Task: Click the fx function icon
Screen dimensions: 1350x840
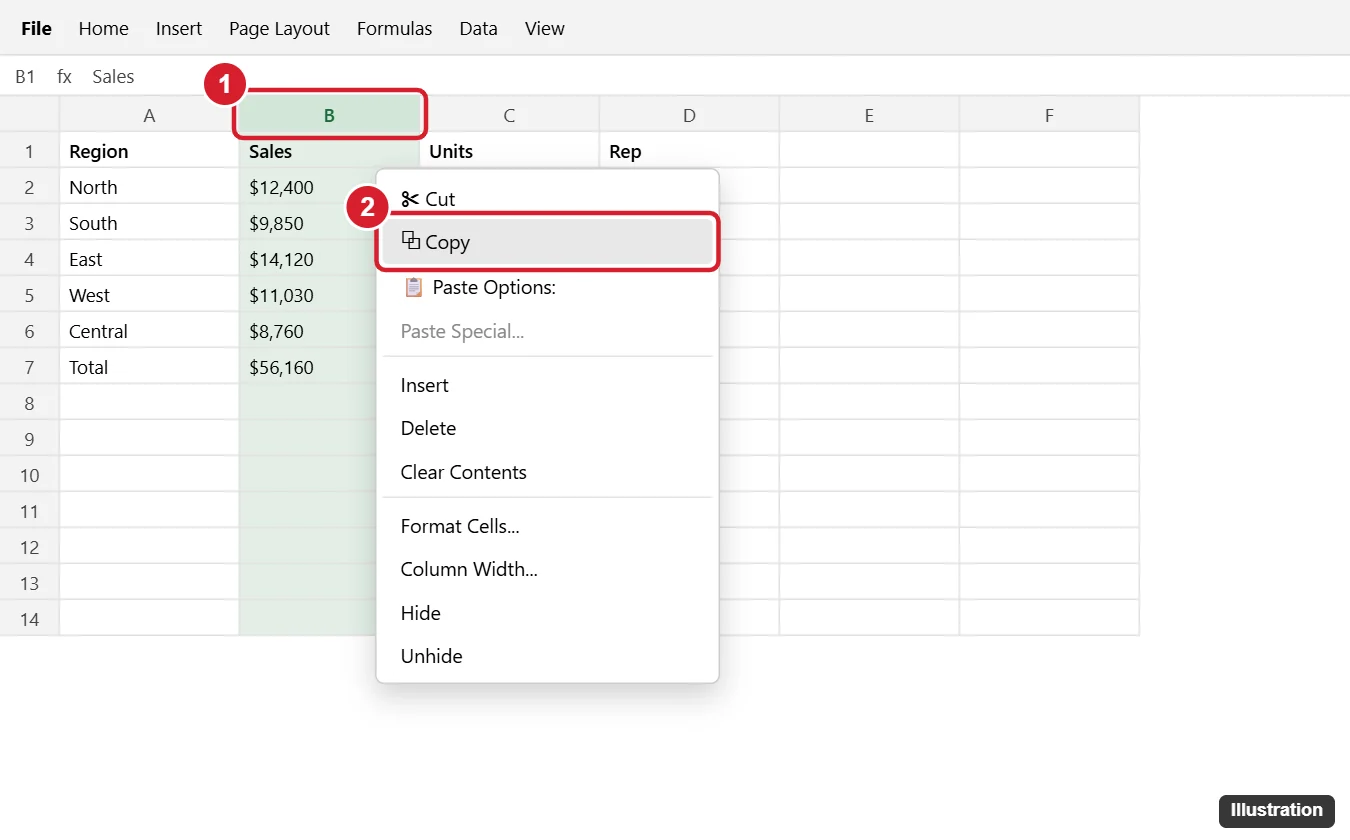Action: (64, 77)
